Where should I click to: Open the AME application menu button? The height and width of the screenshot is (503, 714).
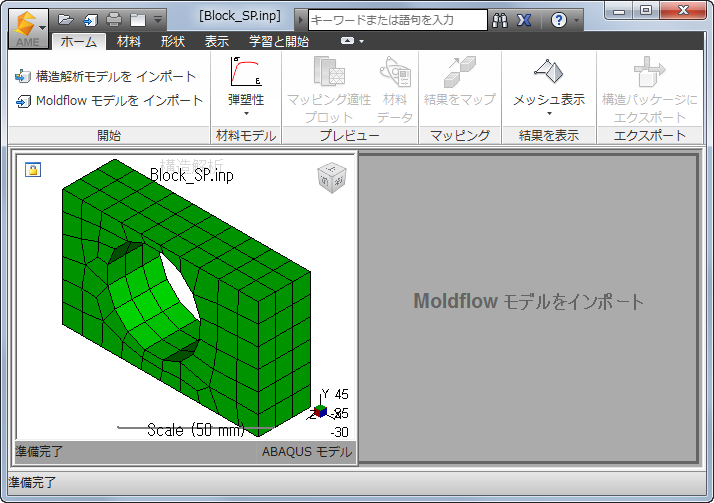(28, 29)
